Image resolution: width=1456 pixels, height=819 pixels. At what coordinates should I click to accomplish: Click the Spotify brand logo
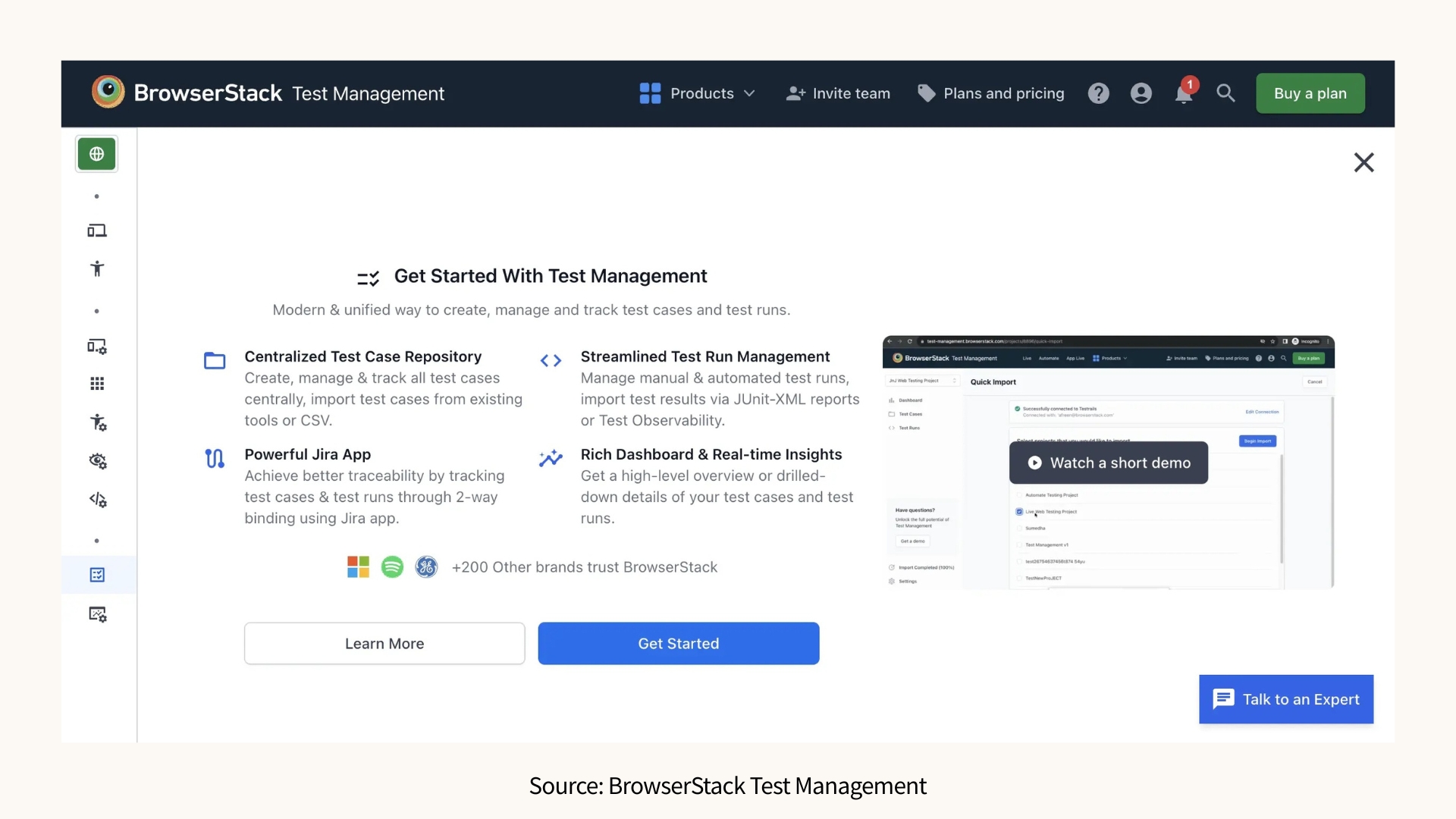point(392,566)
